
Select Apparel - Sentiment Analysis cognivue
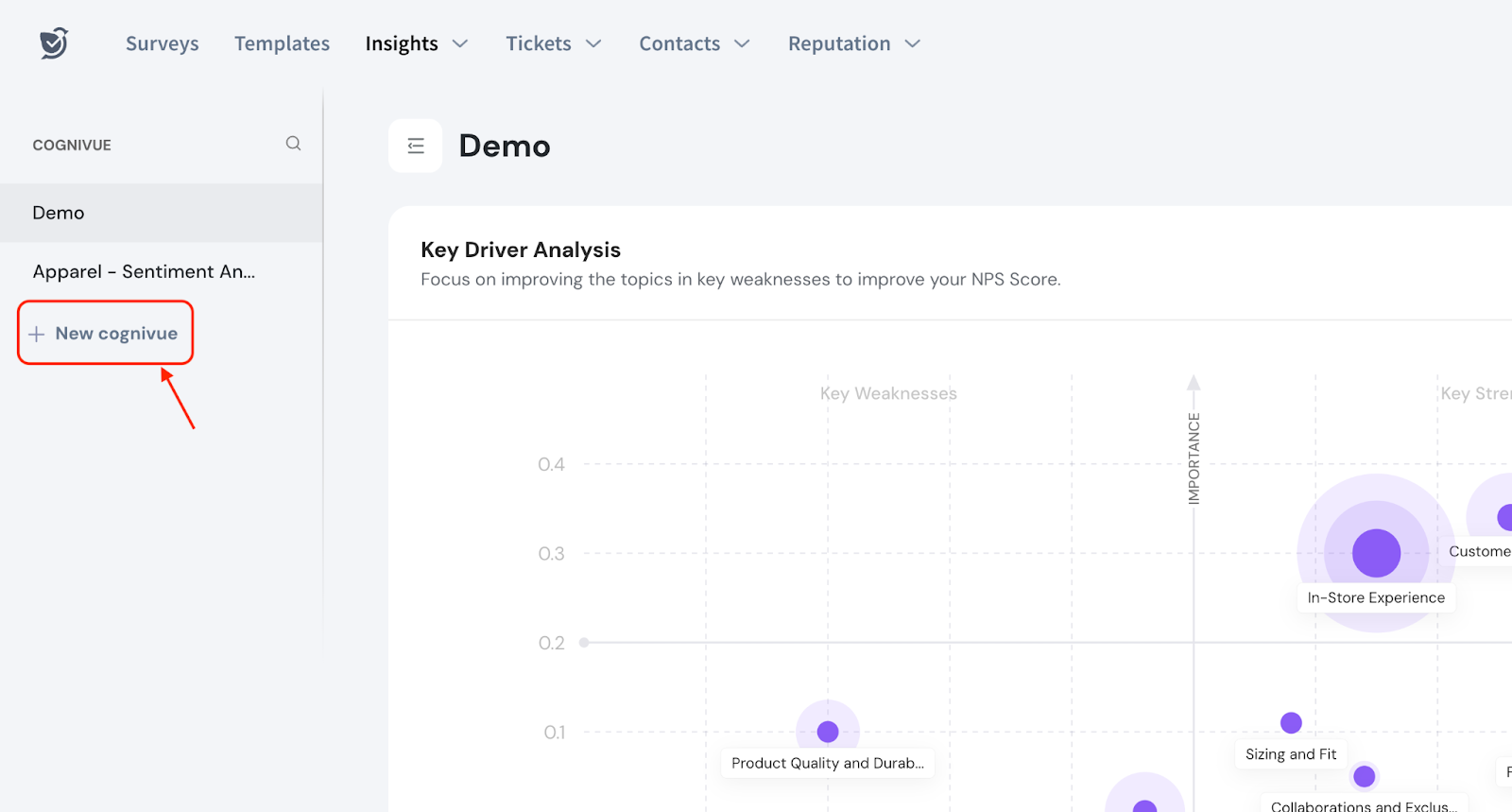pos(144,271)
